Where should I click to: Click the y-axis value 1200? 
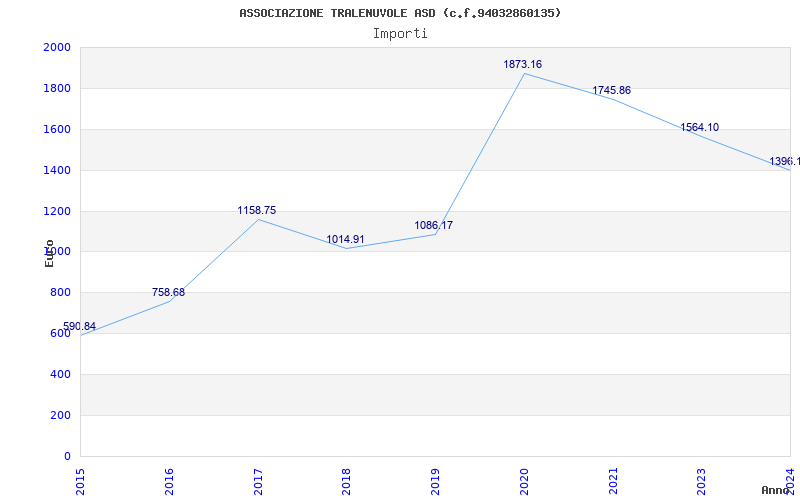click(57, 211)
